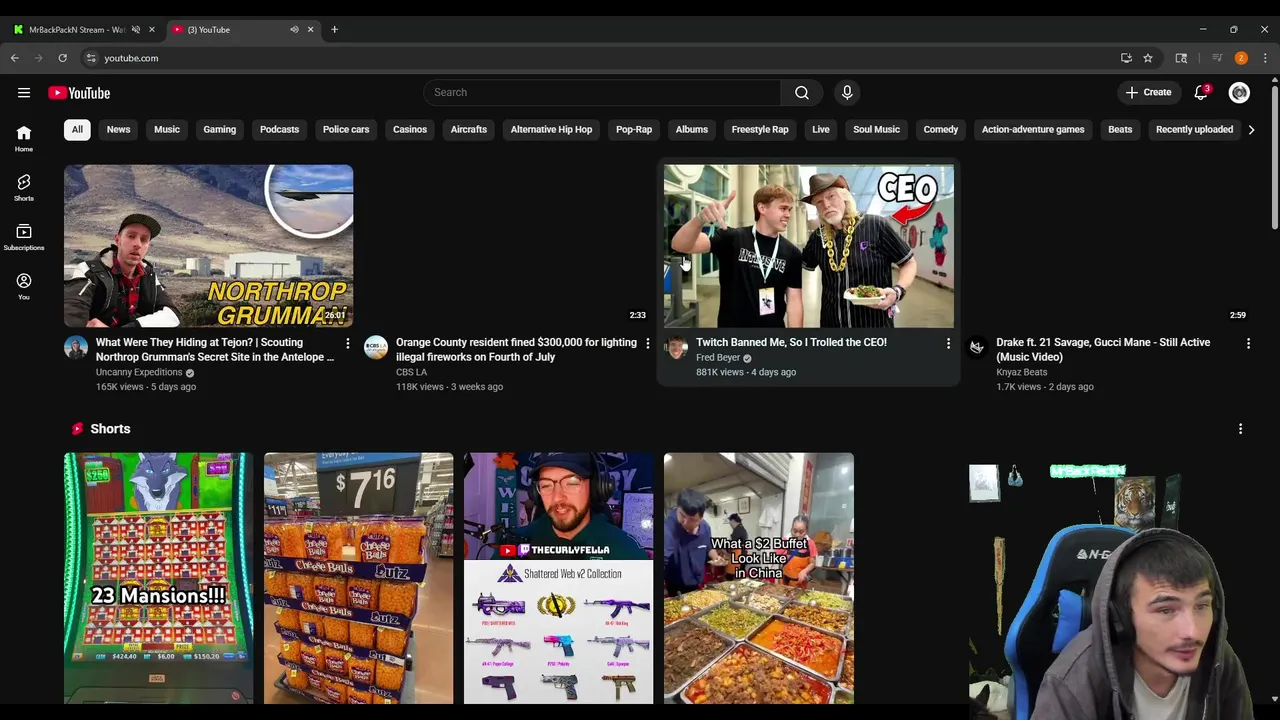Open the Twitch Banned Me video title
Image resolution: width=1280 pixels, height=720 pixels.
[x=791, y=343]
